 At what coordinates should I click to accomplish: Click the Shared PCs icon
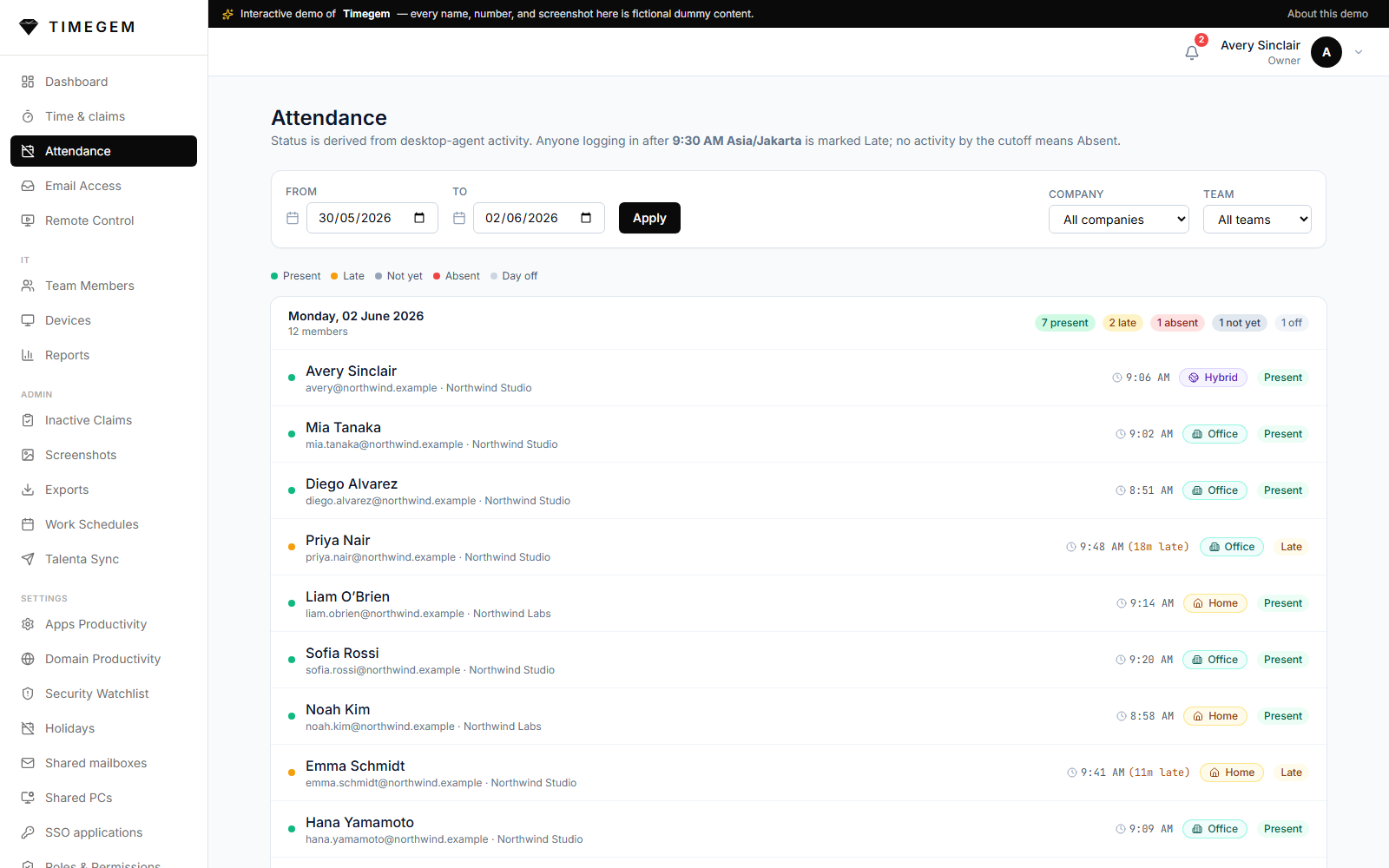pos(28,798)
